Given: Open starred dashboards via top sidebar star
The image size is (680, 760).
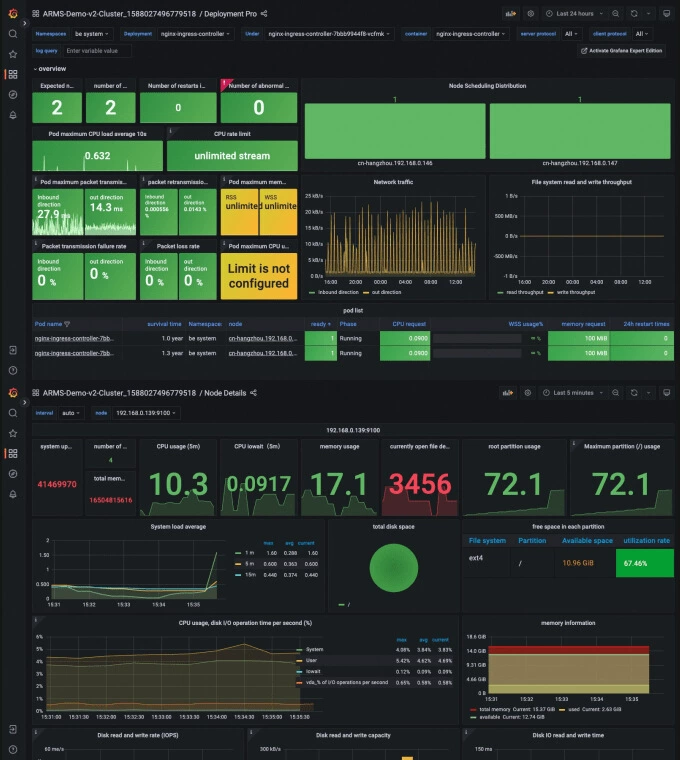Looking at the screenshot, I should [x=13, y=54].
